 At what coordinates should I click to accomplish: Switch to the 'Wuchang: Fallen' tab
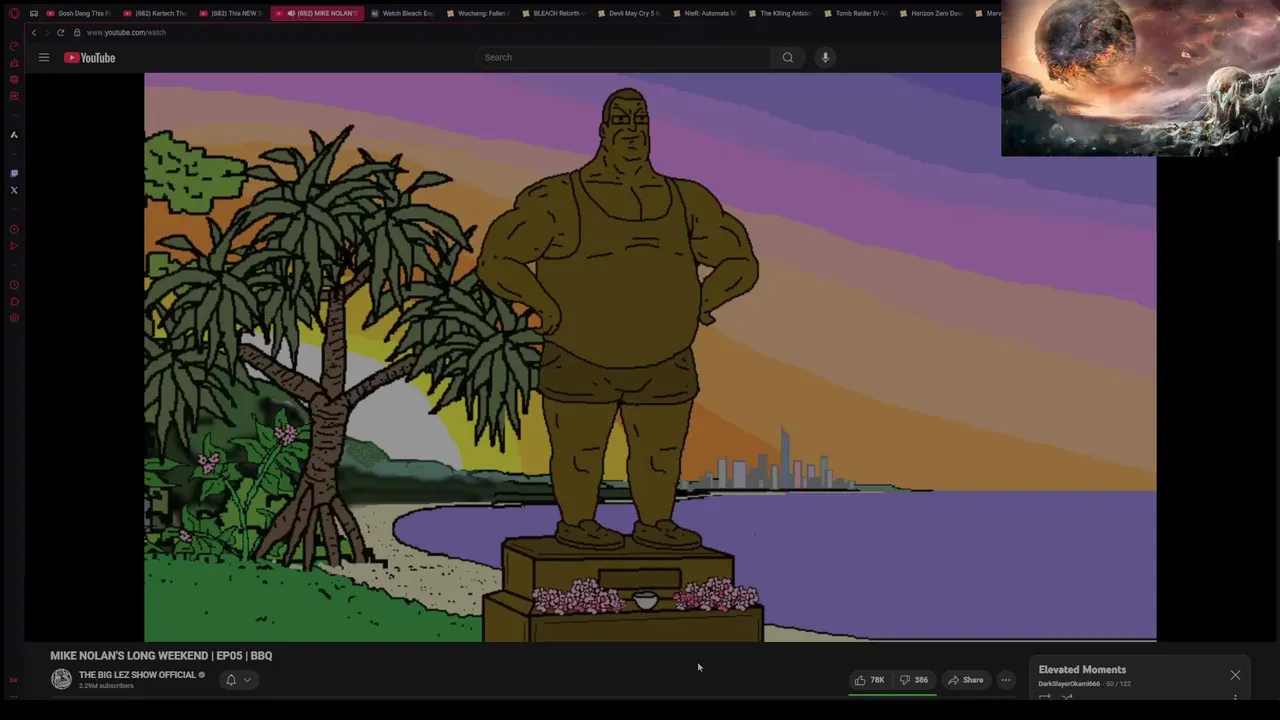[x=478, y=13]
